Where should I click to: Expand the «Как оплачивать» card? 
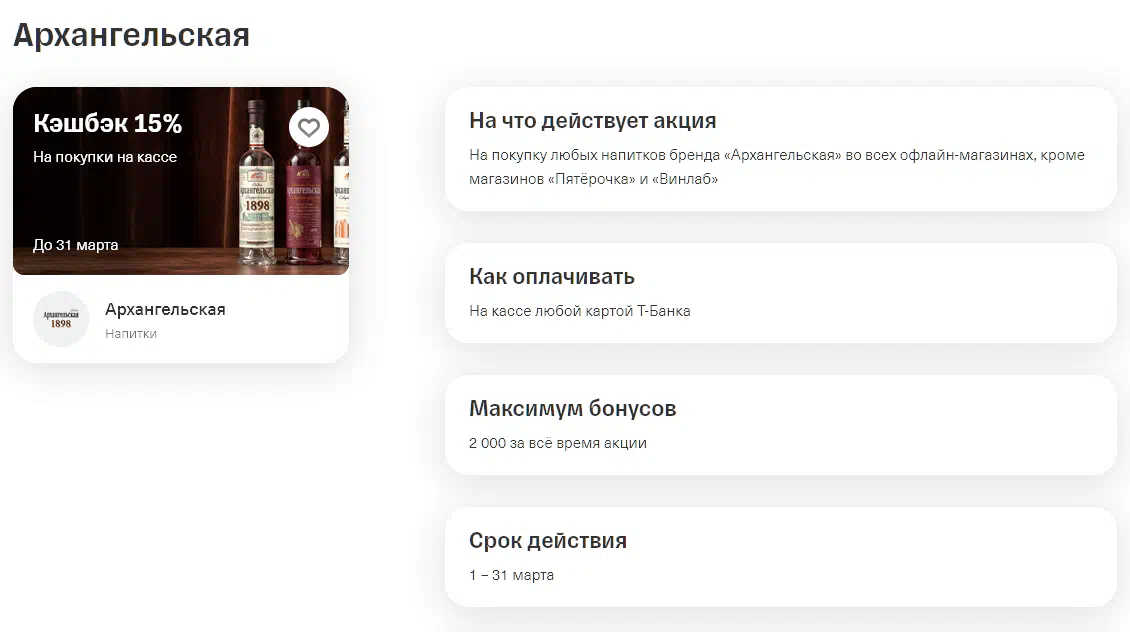tap(552, 277)
